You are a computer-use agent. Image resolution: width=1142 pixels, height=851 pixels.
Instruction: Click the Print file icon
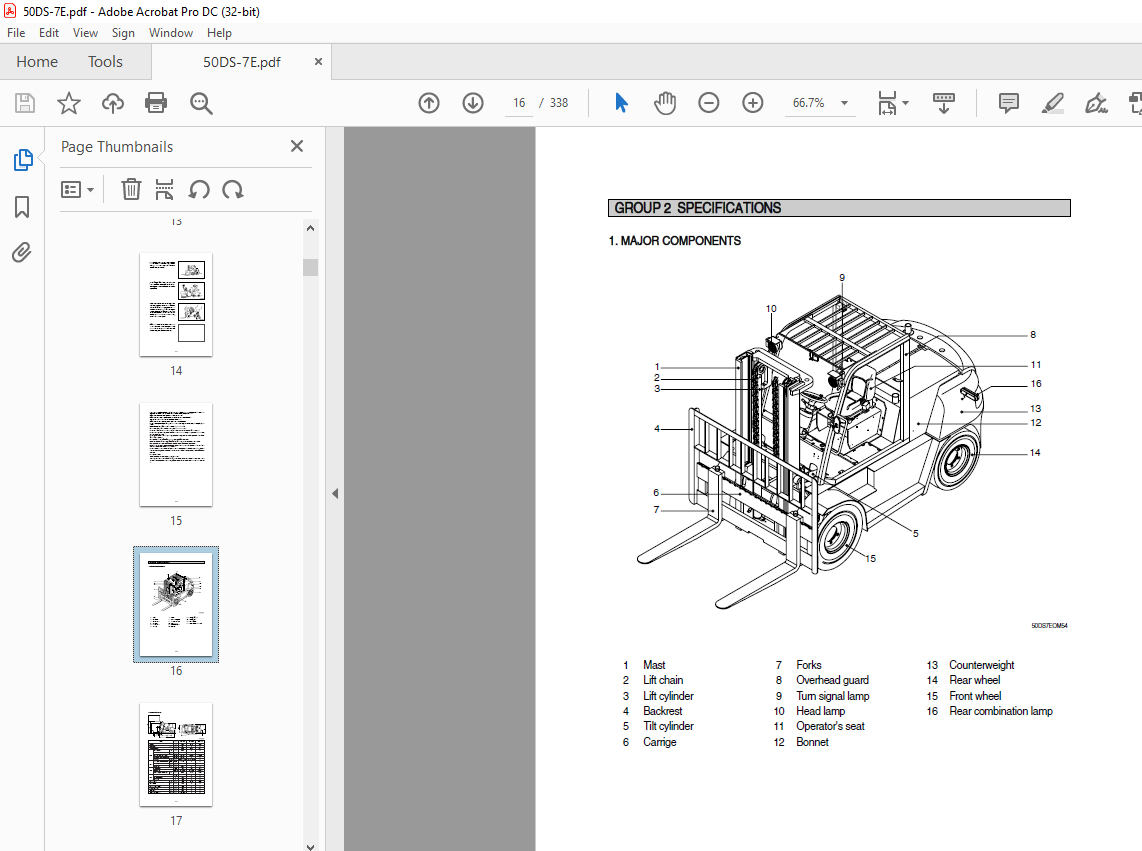coord(156,103)
